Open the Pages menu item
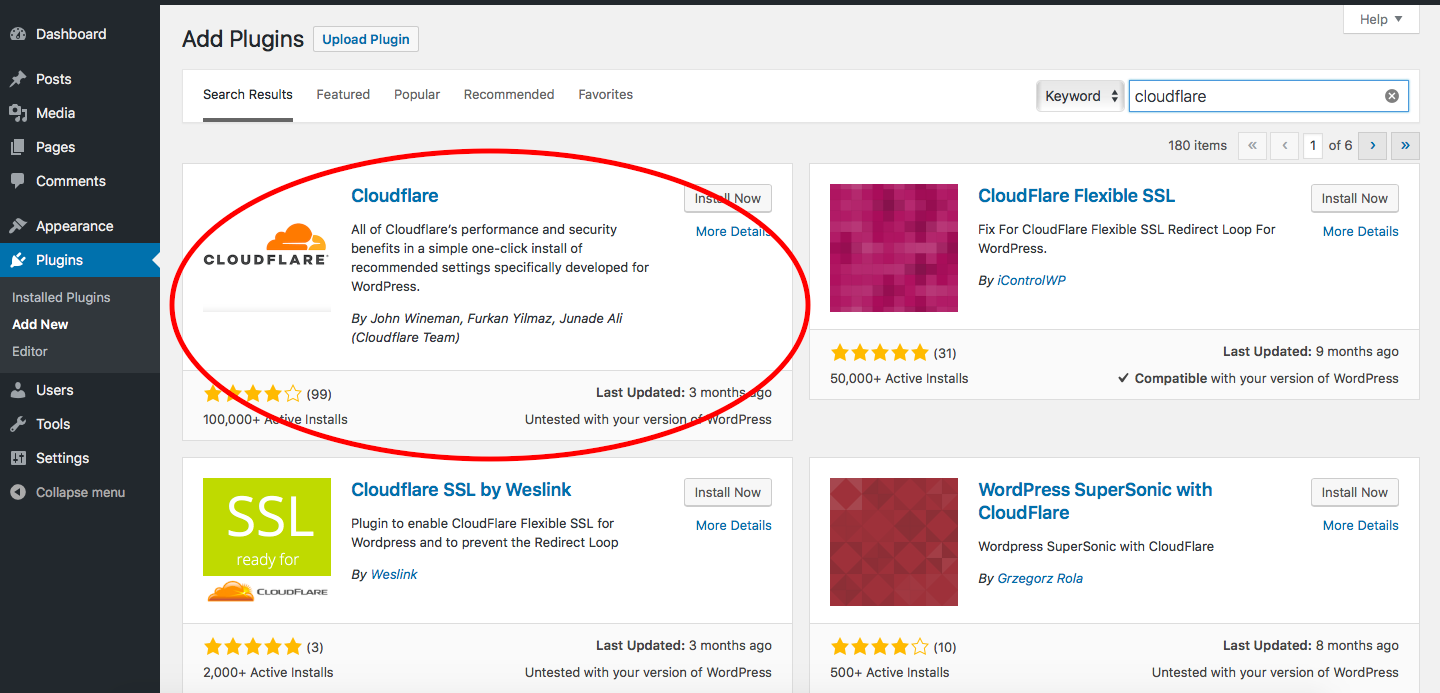The image size is (1440, 693). [x=80, y=147]
